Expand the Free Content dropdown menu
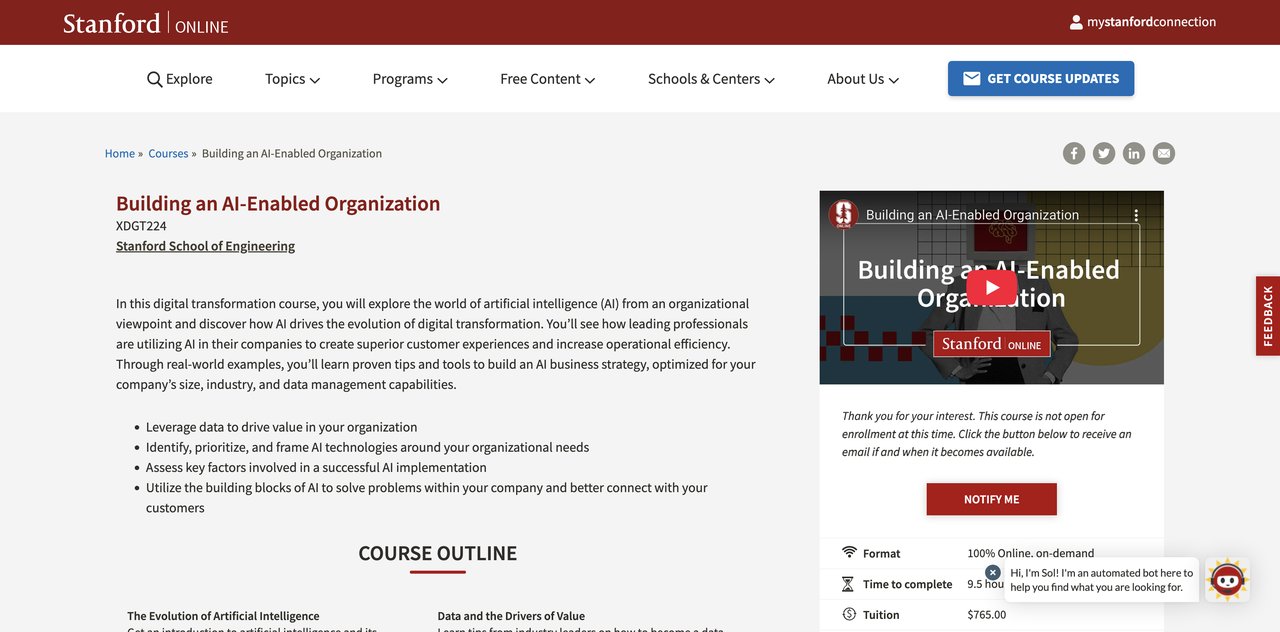1280x632 pixels. pyautogui.click(x=548, y=79)
